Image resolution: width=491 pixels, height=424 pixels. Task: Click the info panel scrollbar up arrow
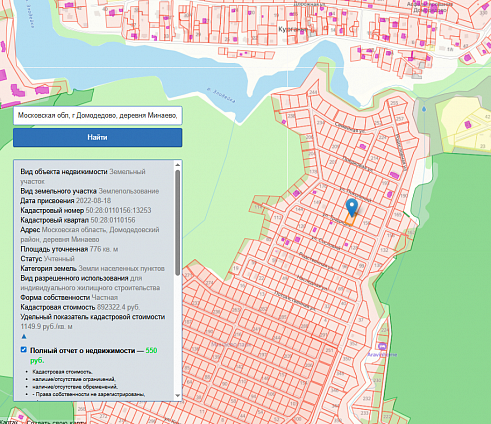coord(178,165)
